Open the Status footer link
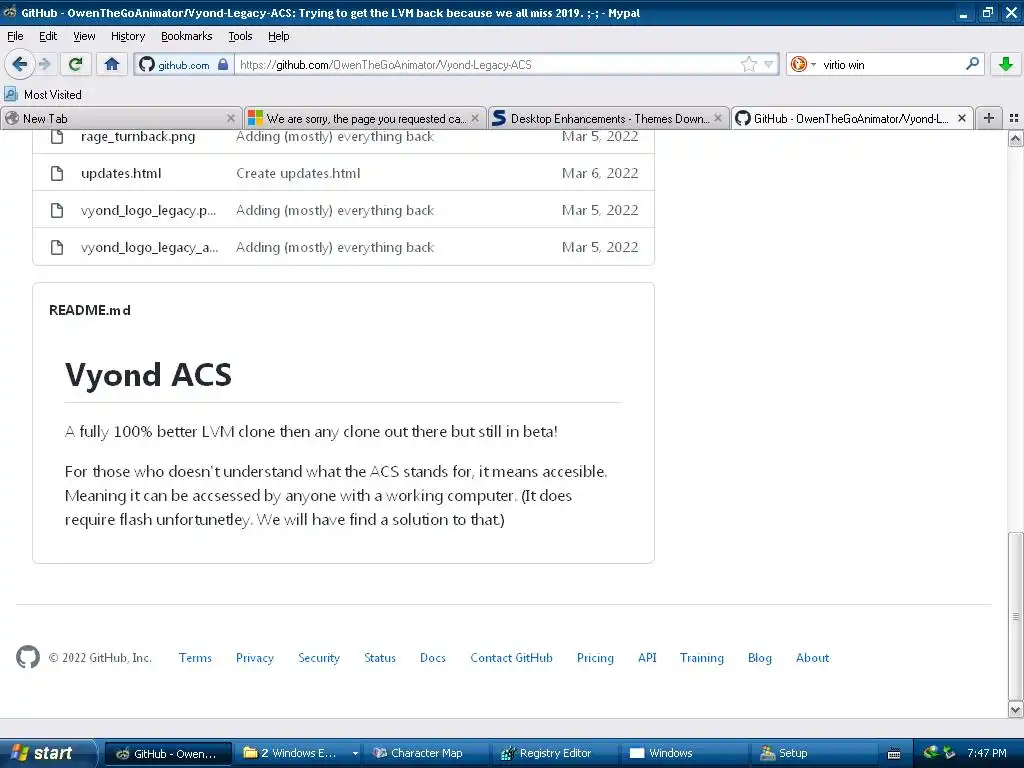 (380, 658)
